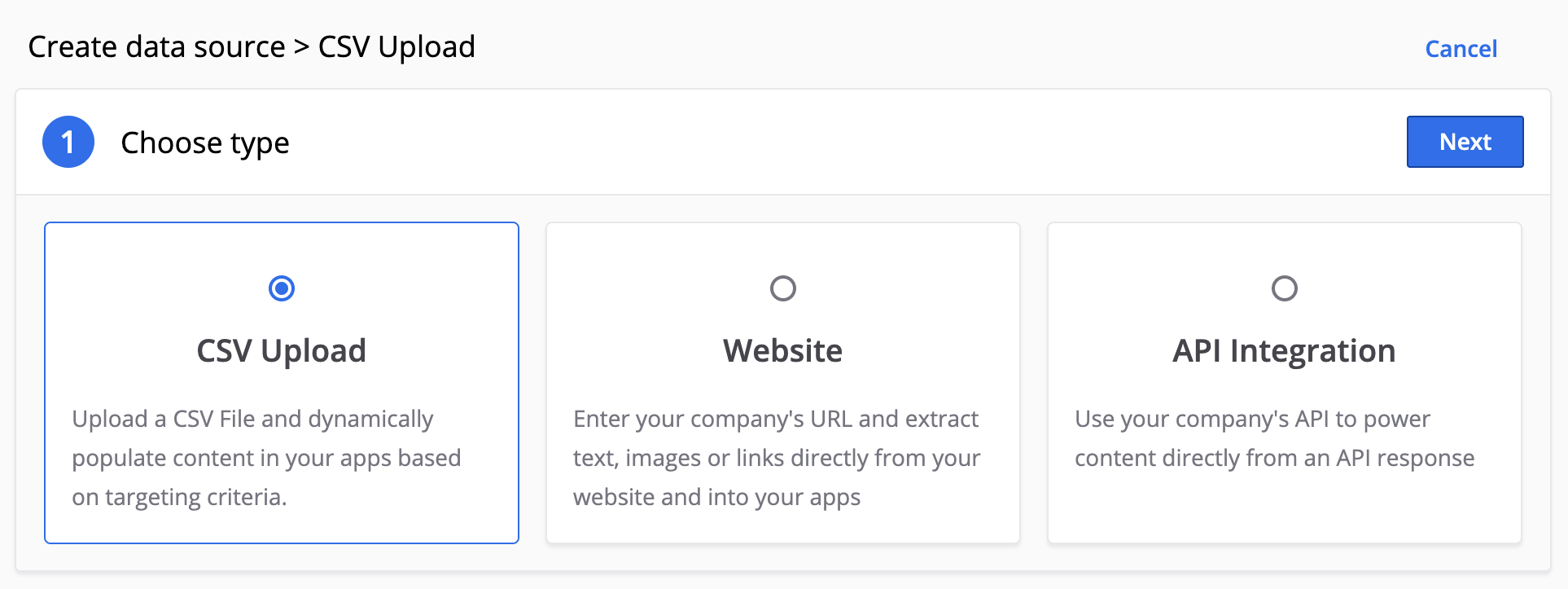The image size is (1568, 589).
Task: Cancel the data source creation
Action: [1461, 48]
